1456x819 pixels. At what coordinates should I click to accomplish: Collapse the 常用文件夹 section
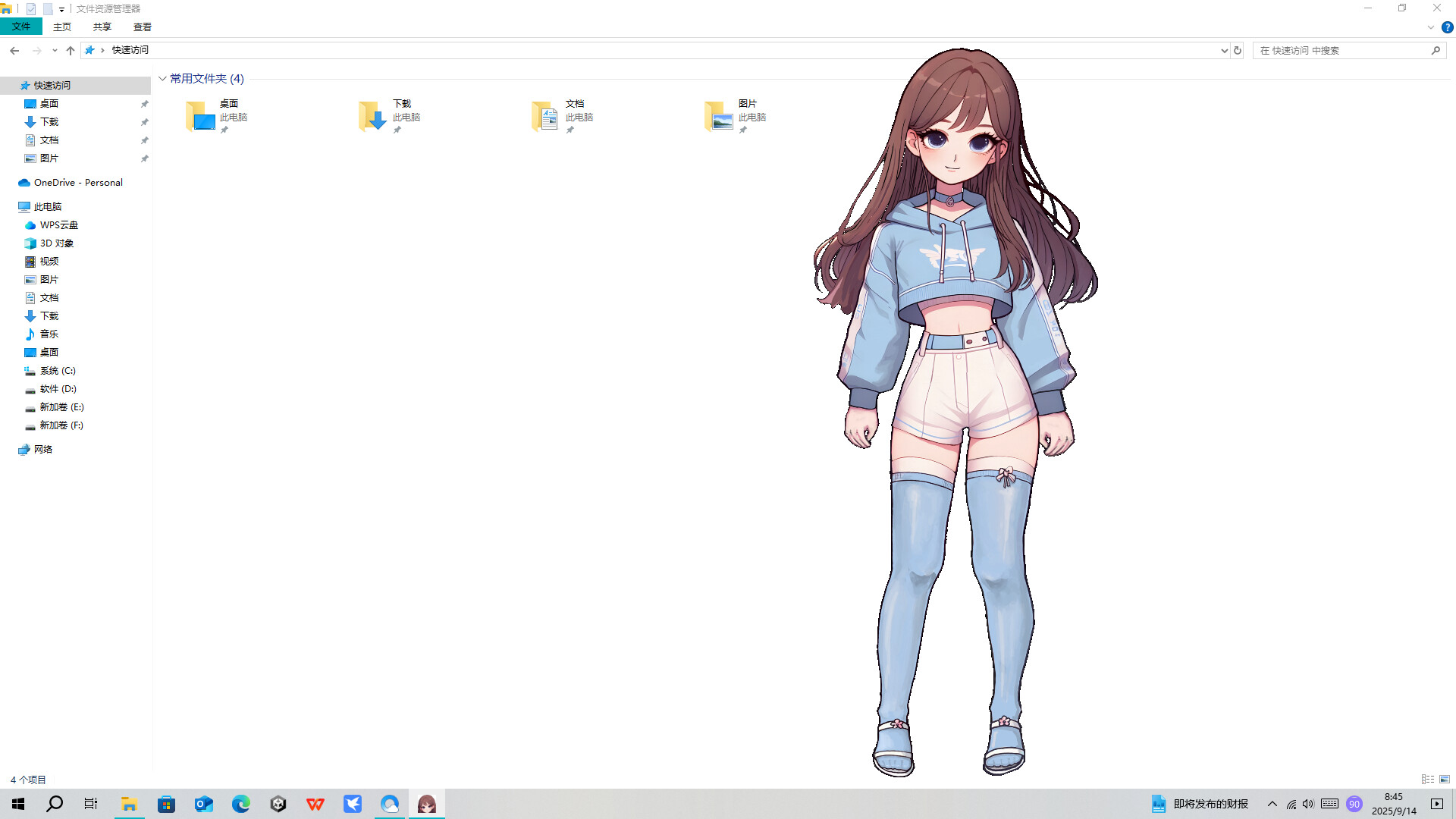tap(162, 78)
